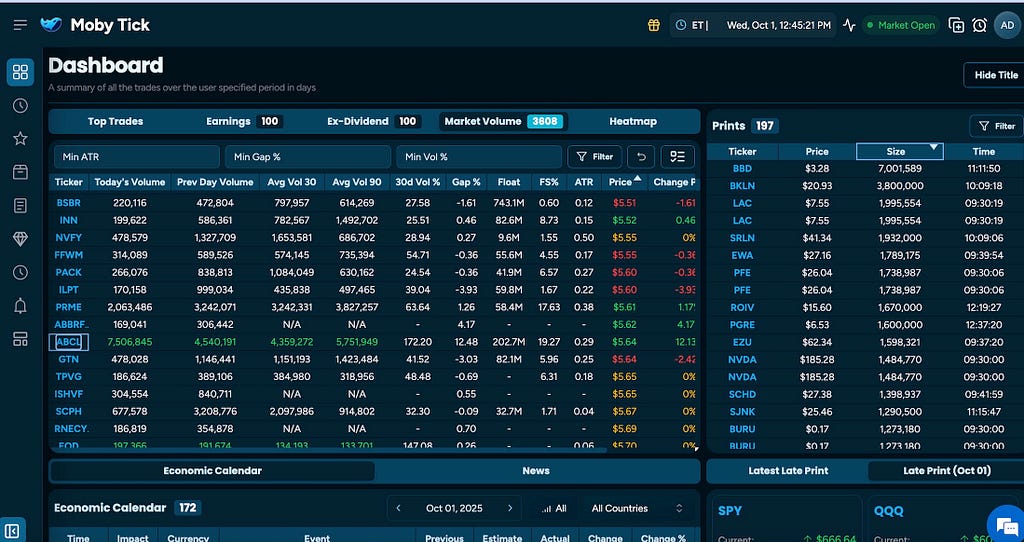Screen dimensions: 1024x542
Task: Click the add-layout duplicate icon
Action: click(956, 25)
